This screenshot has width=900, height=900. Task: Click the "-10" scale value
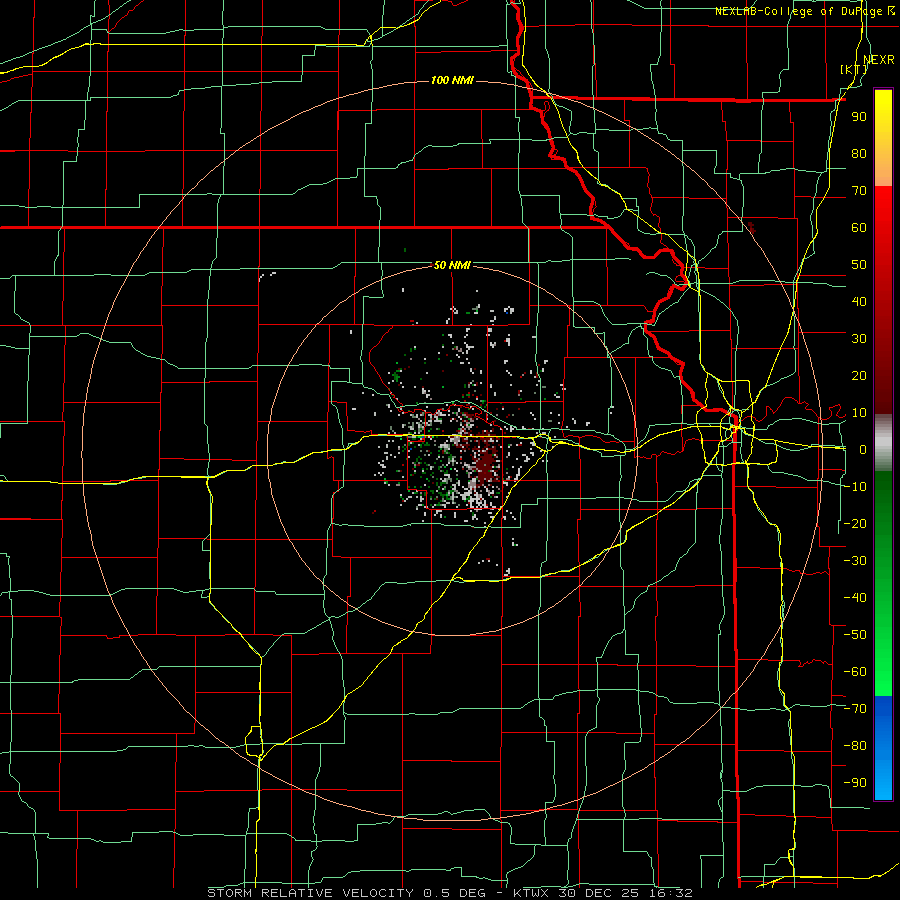coord(855,487)
